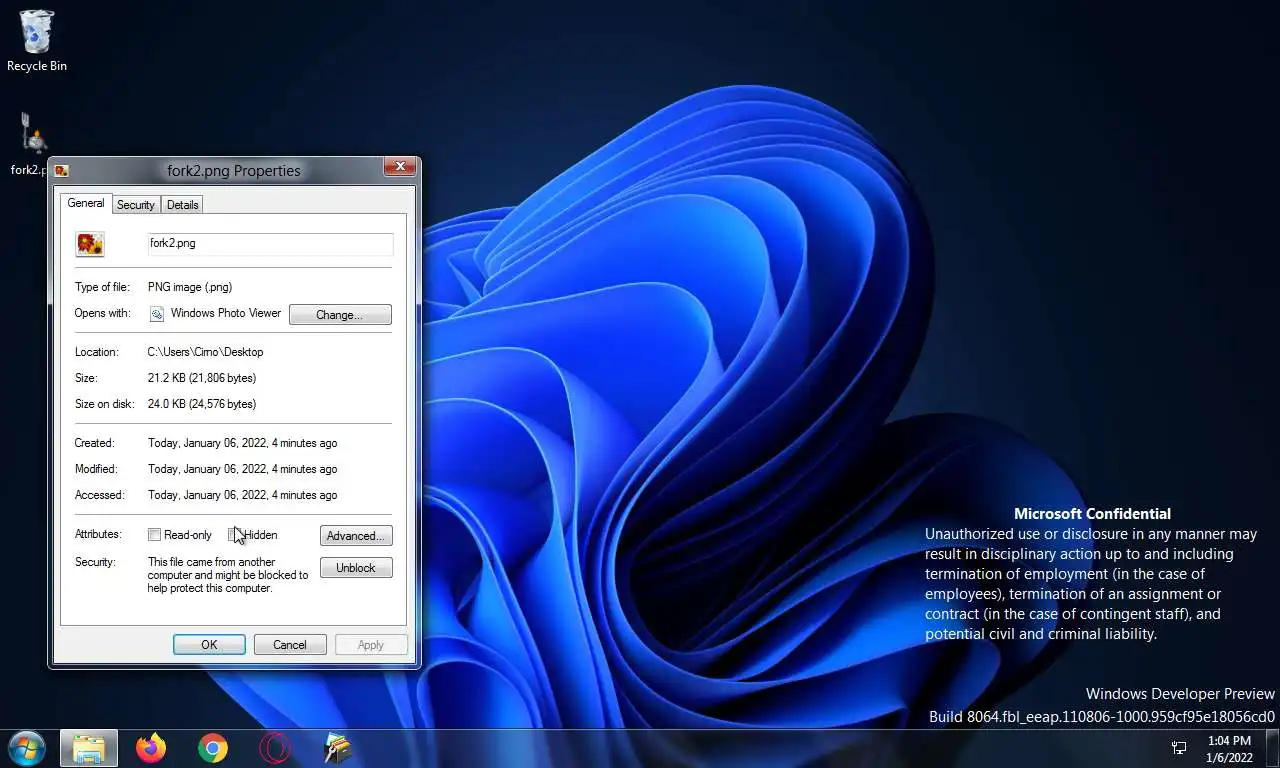
Task: Click the Change... button for default program
Action: coord(340,315)
